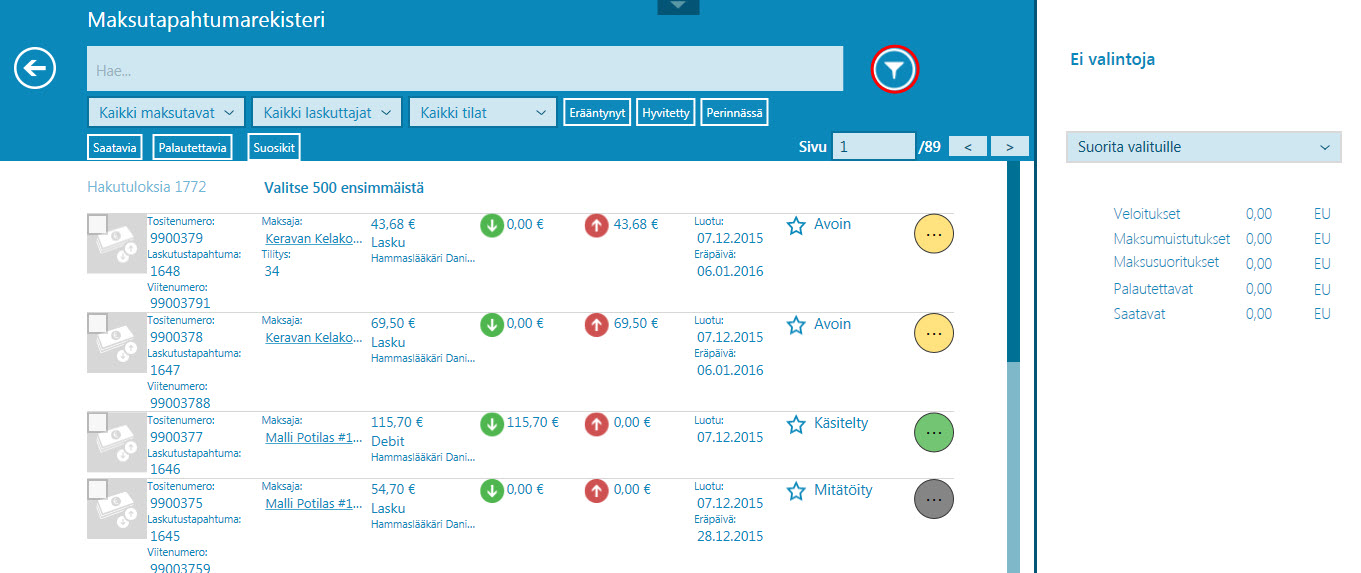Open yellow options menu for voucher 9900379

click(934, 234)
